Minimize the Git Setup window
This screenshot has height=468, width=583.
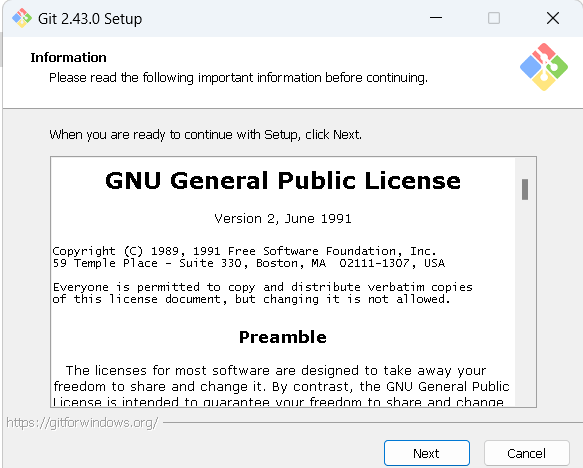pos(436,18)
